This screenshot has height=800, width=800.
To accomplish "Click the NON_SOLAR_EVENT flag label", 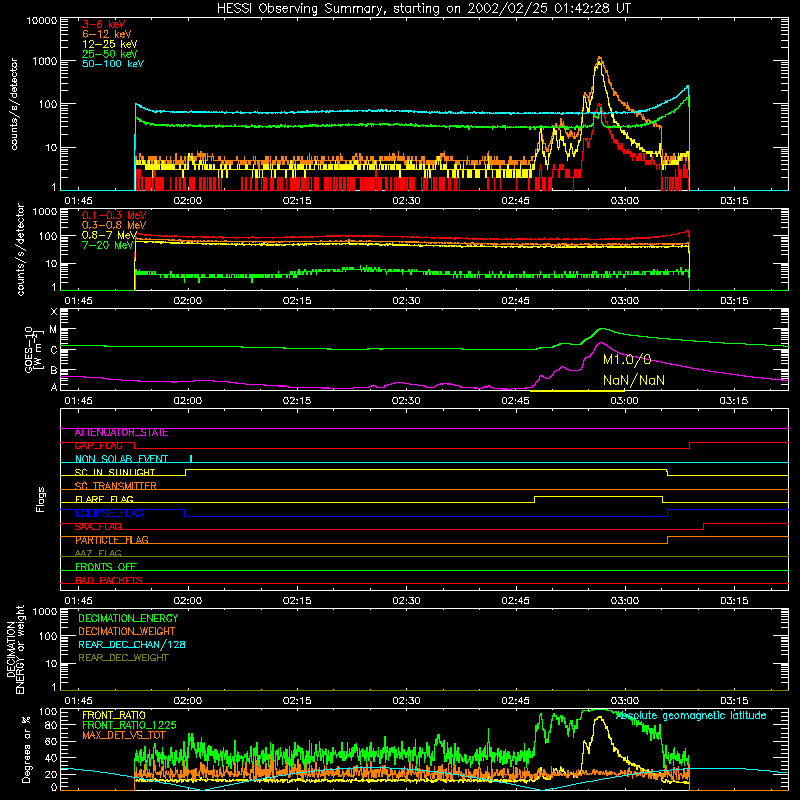I will [x=121, y=459].
